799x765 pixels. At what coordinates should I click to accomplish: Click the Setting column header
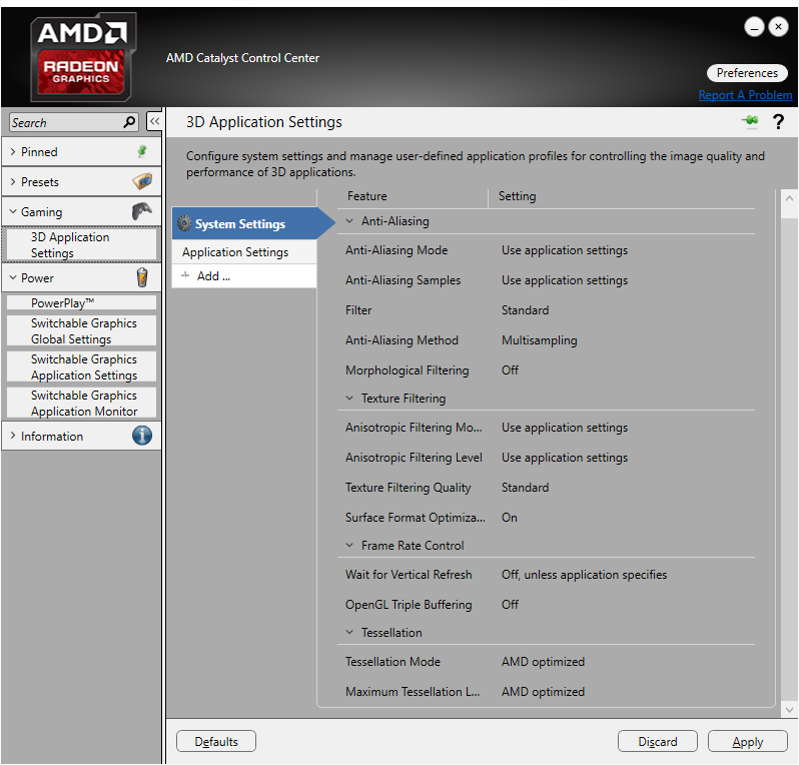tap(517, 196)
